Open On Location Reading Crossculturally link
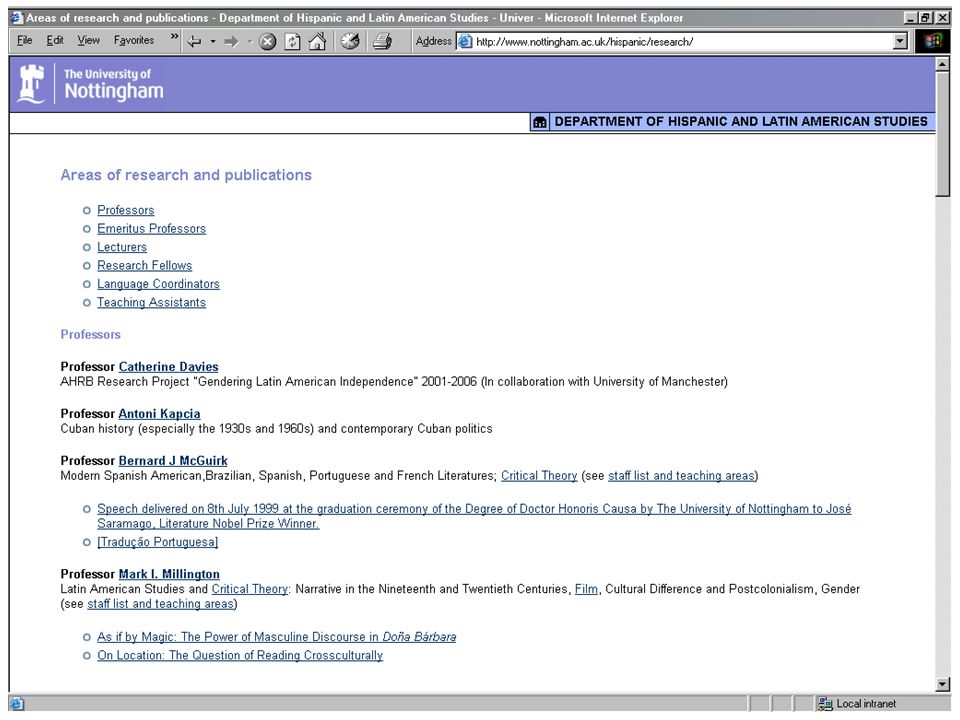 click(240, 656)
